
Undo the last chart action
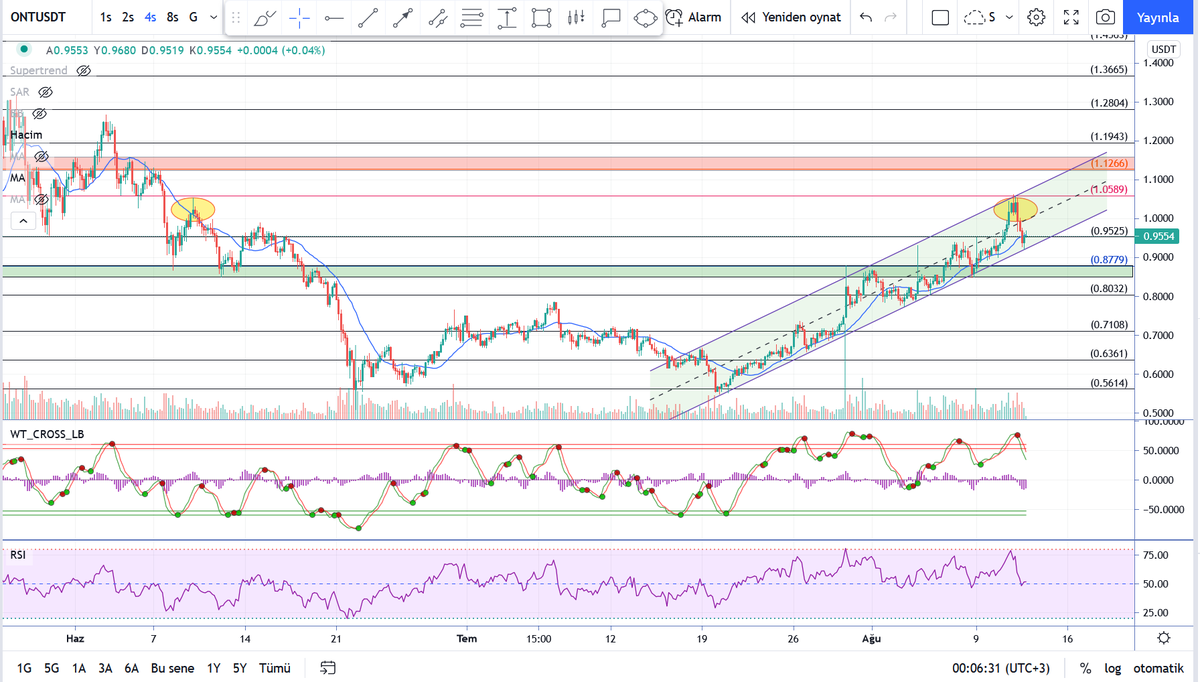865,17
